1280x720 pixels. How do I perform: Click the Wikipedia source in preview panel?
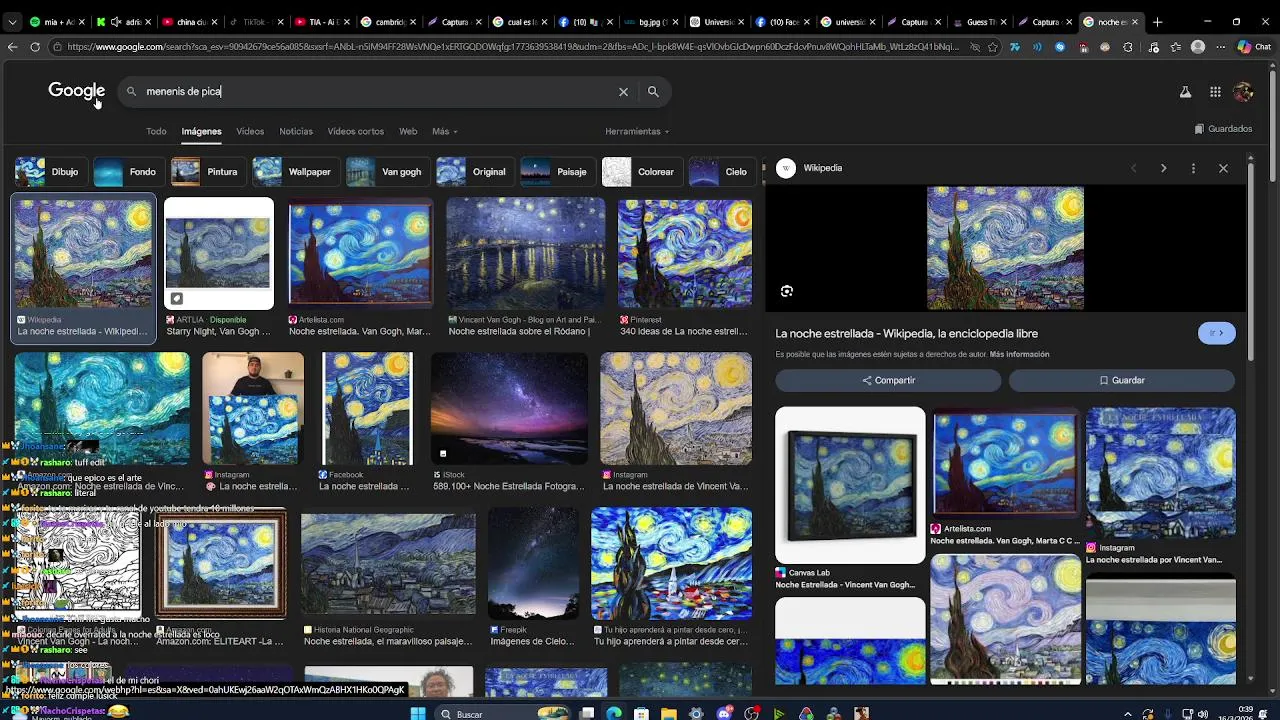click(x=811, y=168)
